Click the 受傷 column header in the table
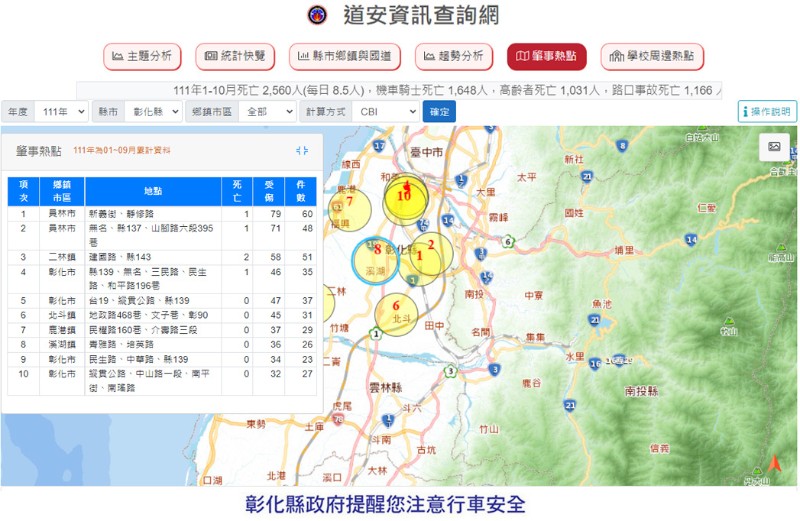 [x=269, y=191]
